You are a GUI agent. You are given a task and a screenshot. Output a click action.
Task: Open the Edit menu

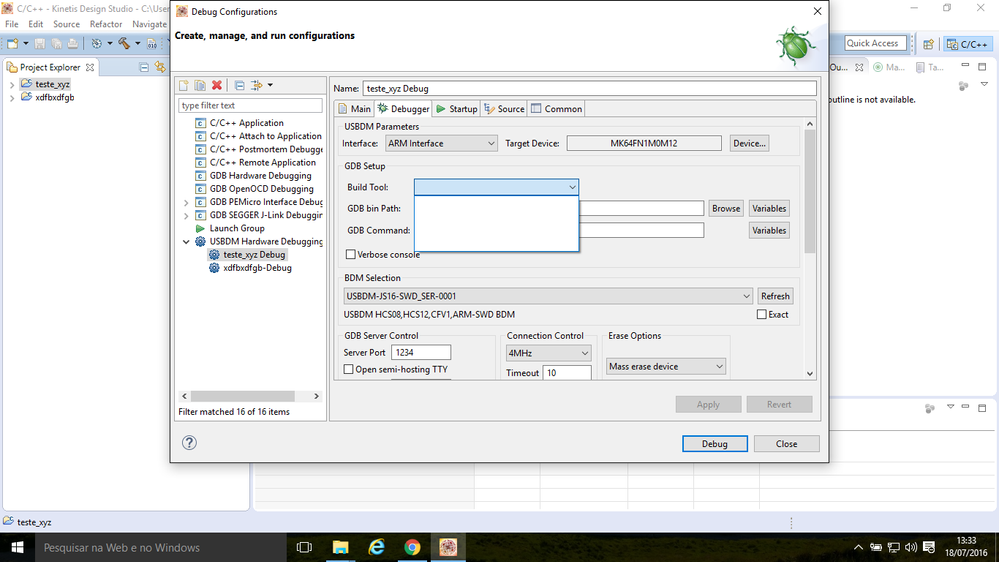pos(36,24)
